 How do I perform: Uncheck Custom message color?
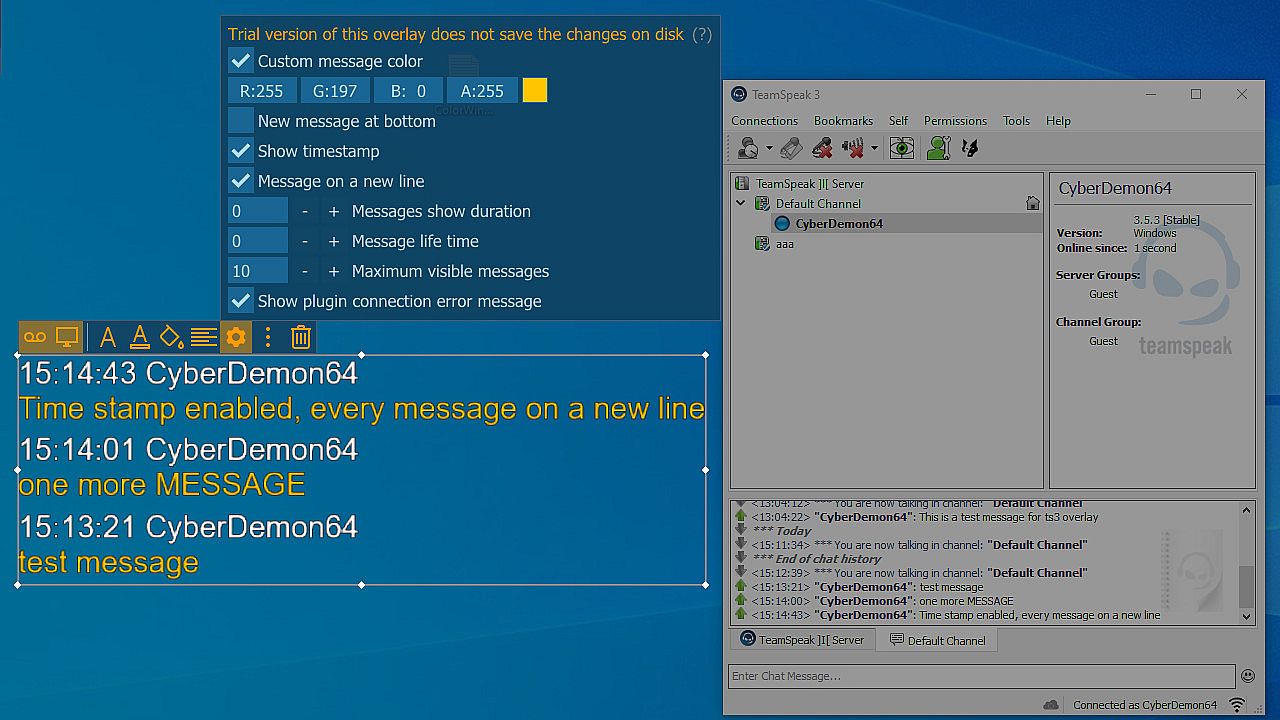click(241, 61)
